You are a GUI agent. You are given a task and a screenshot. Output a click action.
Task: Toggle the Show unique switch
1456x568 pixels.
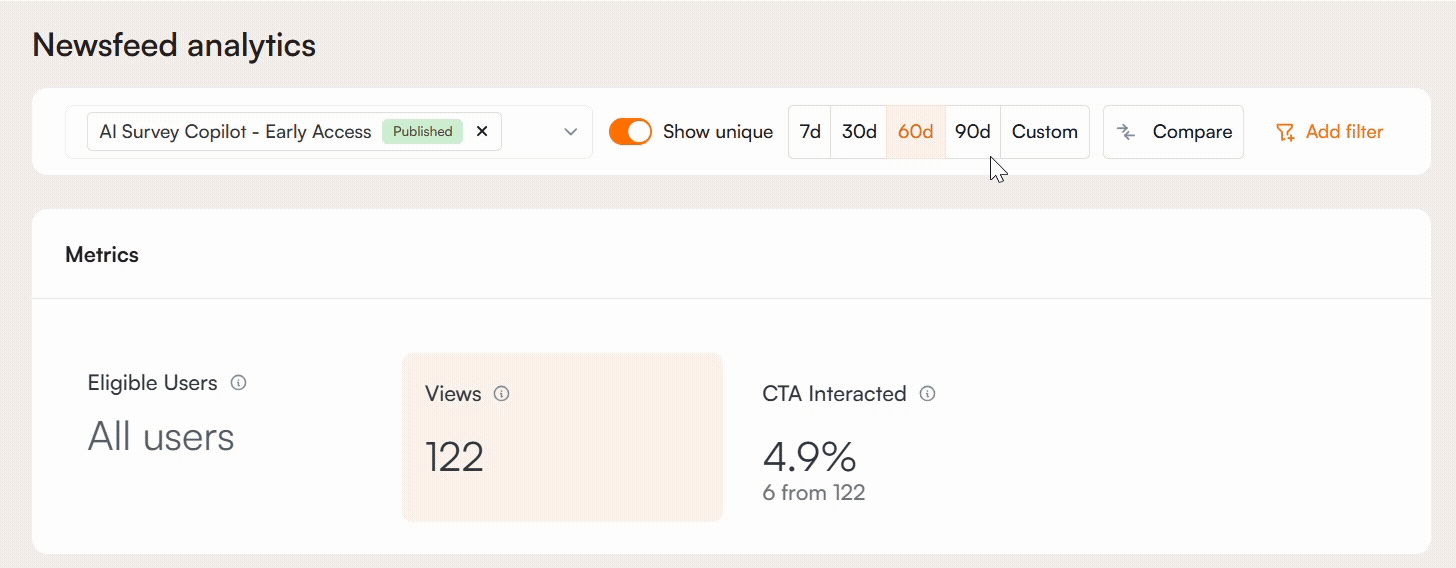pos(630,132)
